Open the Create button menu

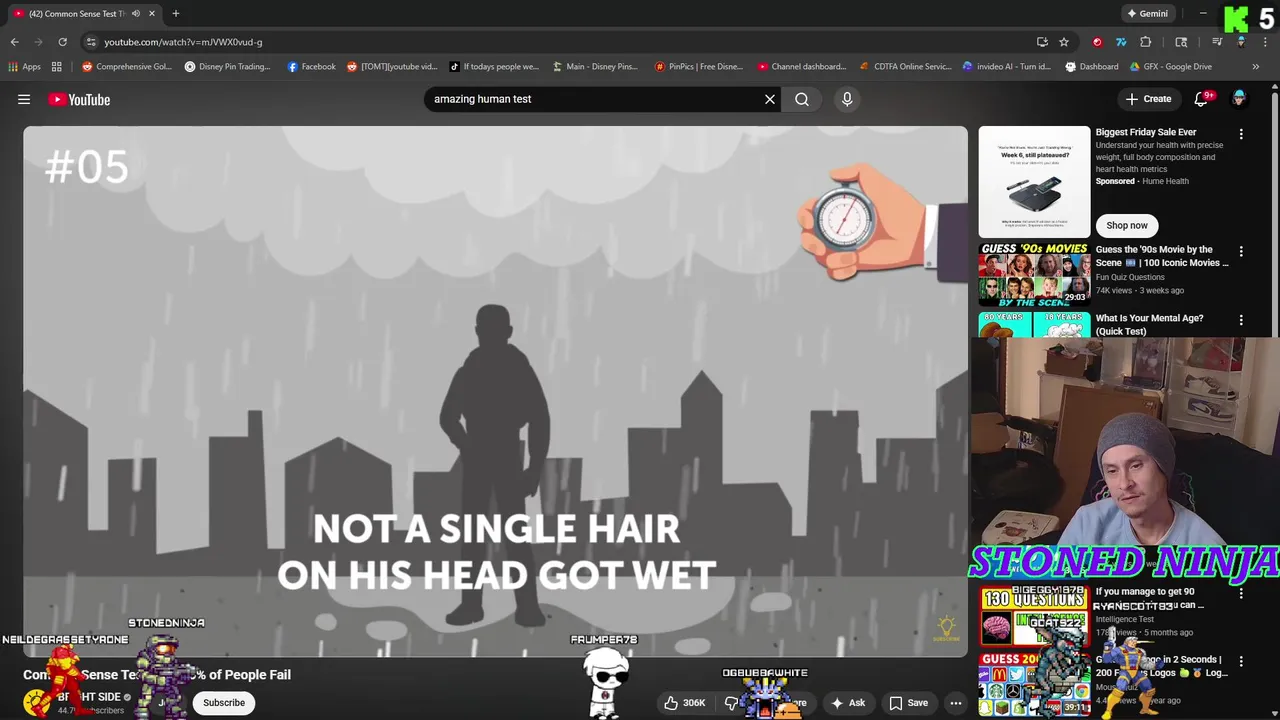click(1148, 99)
